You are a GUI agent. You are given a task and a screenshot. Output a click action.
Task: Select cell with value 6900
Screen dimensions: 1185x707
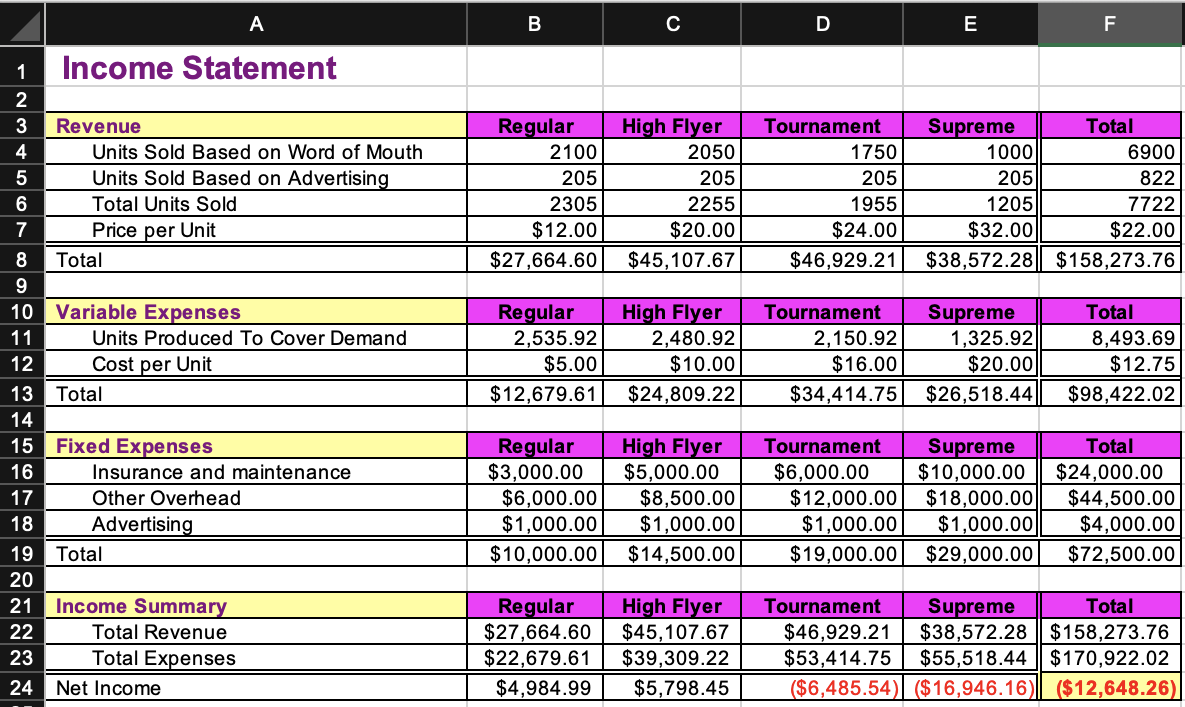1109,152
